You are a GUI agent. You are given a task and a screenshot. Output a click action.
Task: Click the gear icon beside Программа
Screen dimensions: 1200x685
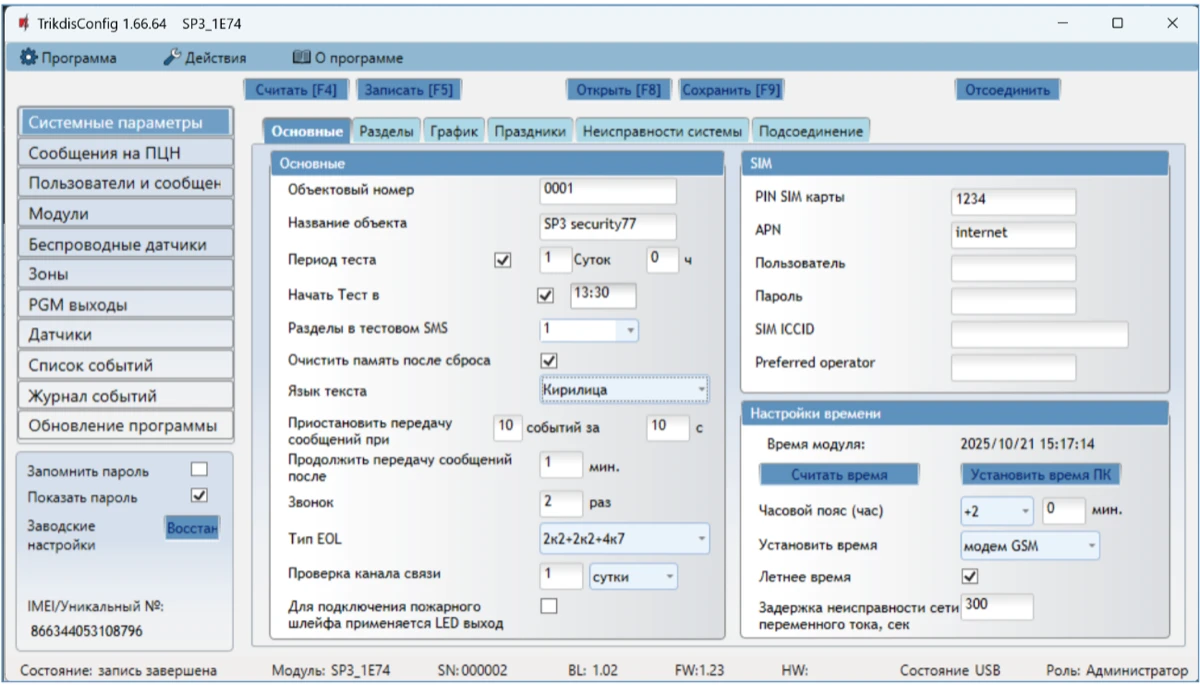[x=29, y=58]
